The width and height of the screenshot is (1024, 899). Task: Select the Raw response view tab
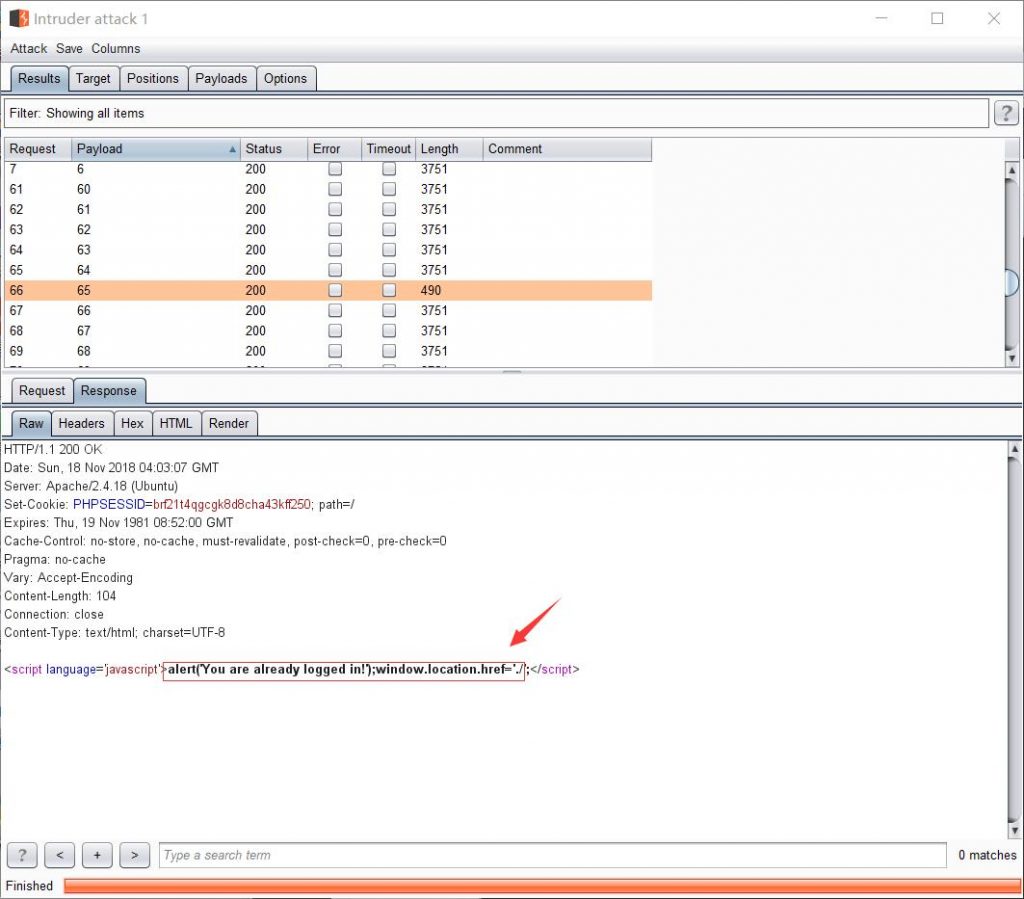tap(31, 423)
